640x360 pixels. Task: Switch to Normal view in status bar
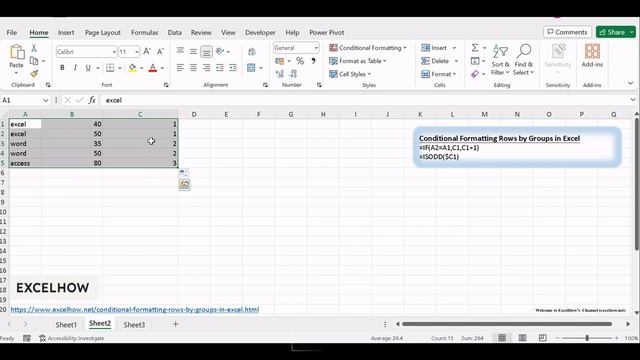click(502, 338)
